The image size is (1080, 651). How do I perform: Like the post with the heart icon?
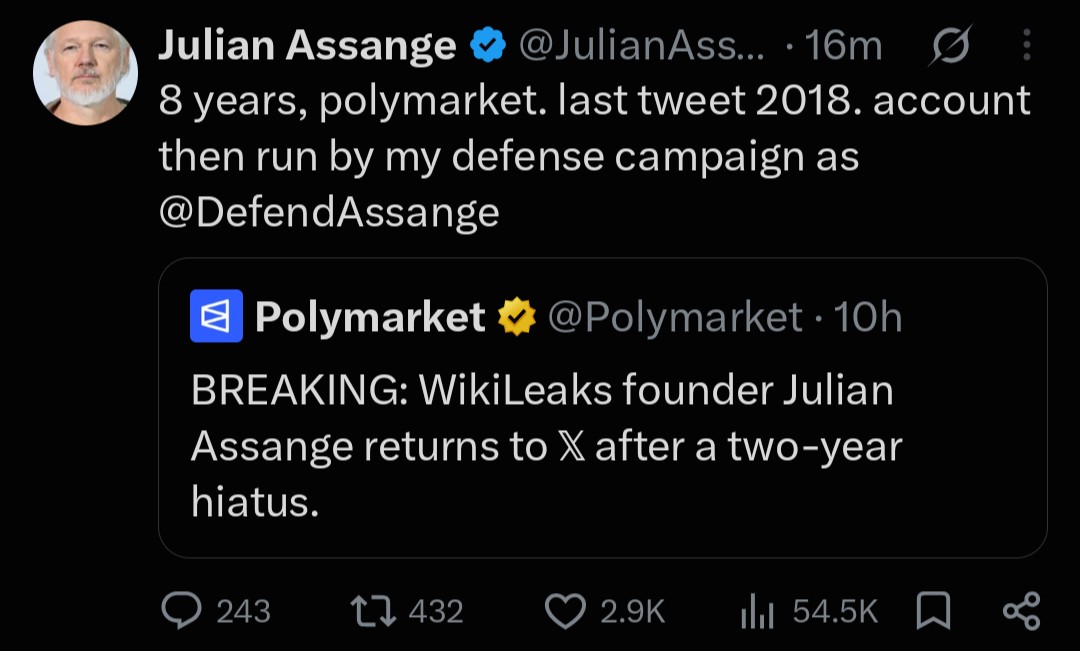click(565, 611)
